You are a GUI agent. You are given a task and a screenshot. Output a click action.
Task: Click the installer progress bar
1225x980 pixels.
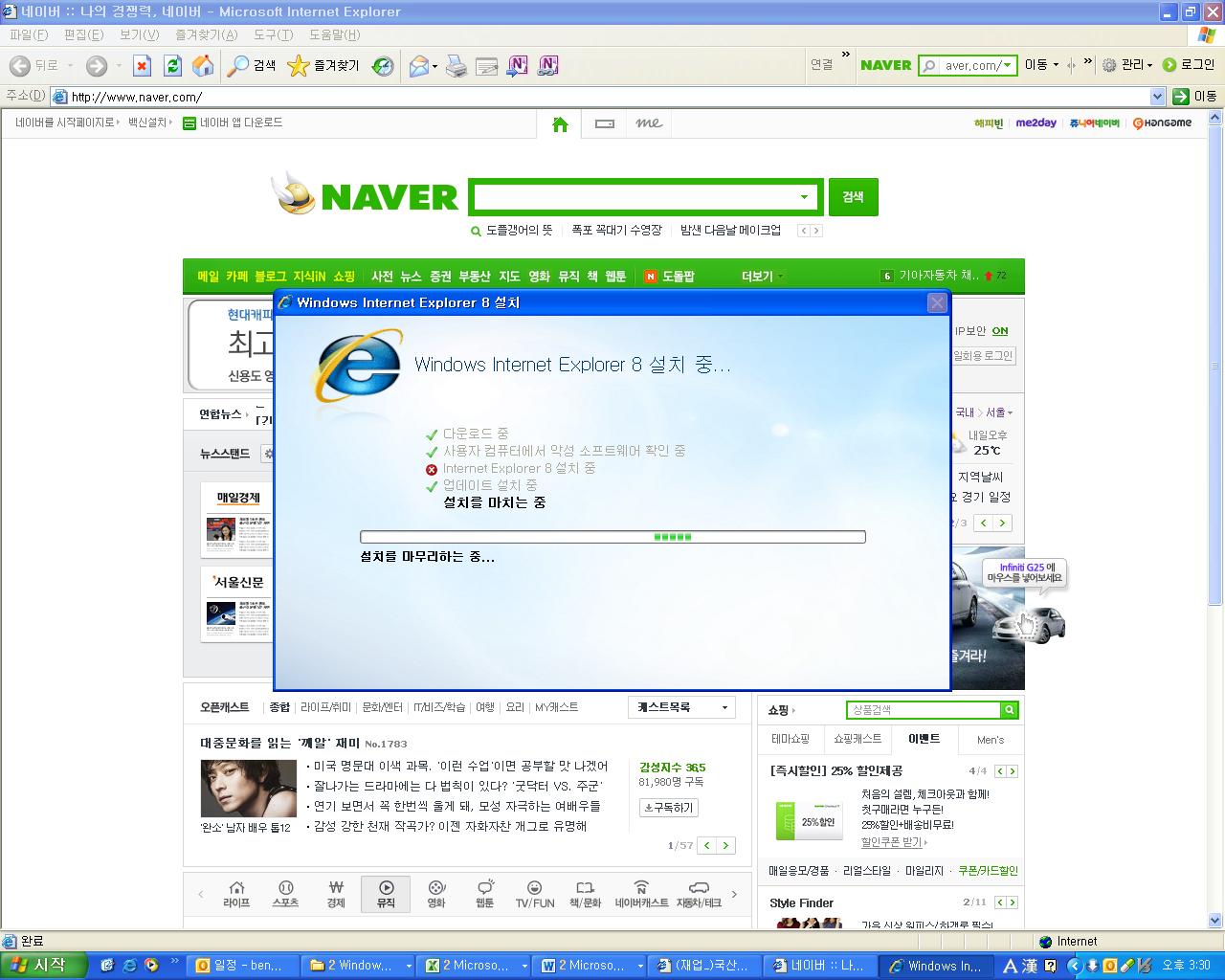point(612,536)
